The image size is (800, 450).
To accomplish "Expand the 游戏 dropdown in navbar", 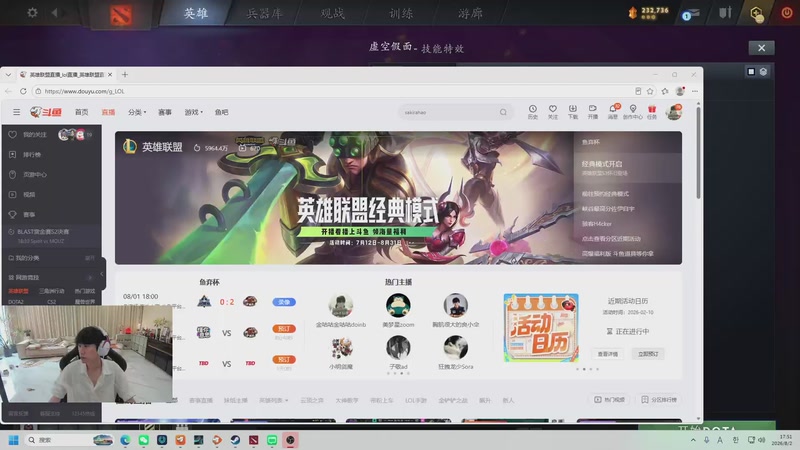I will coord(193,112).
